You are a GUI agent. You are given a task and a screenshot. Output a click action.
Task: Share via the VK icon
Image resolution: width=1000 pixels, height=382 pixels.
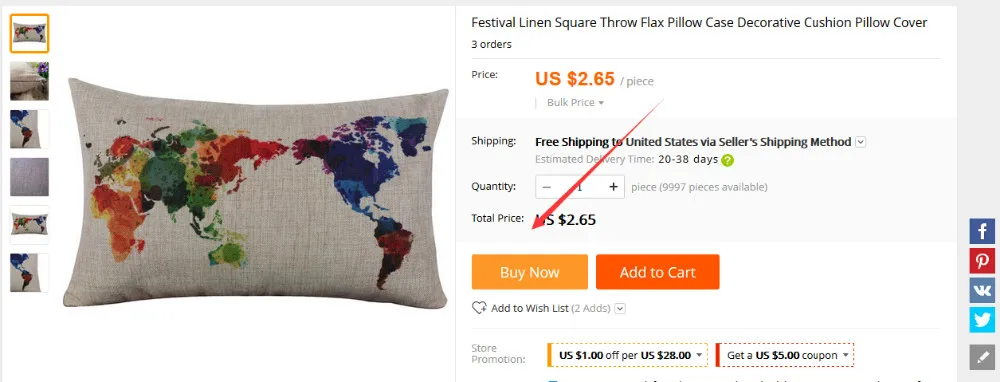tap(982, 290)
